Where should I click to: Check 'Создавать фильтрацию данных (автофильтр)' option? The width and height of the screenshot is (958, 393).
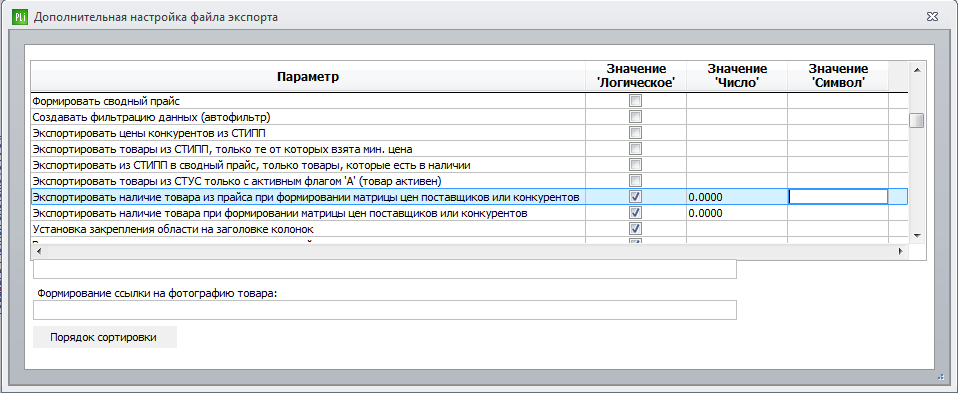point(635,116)
